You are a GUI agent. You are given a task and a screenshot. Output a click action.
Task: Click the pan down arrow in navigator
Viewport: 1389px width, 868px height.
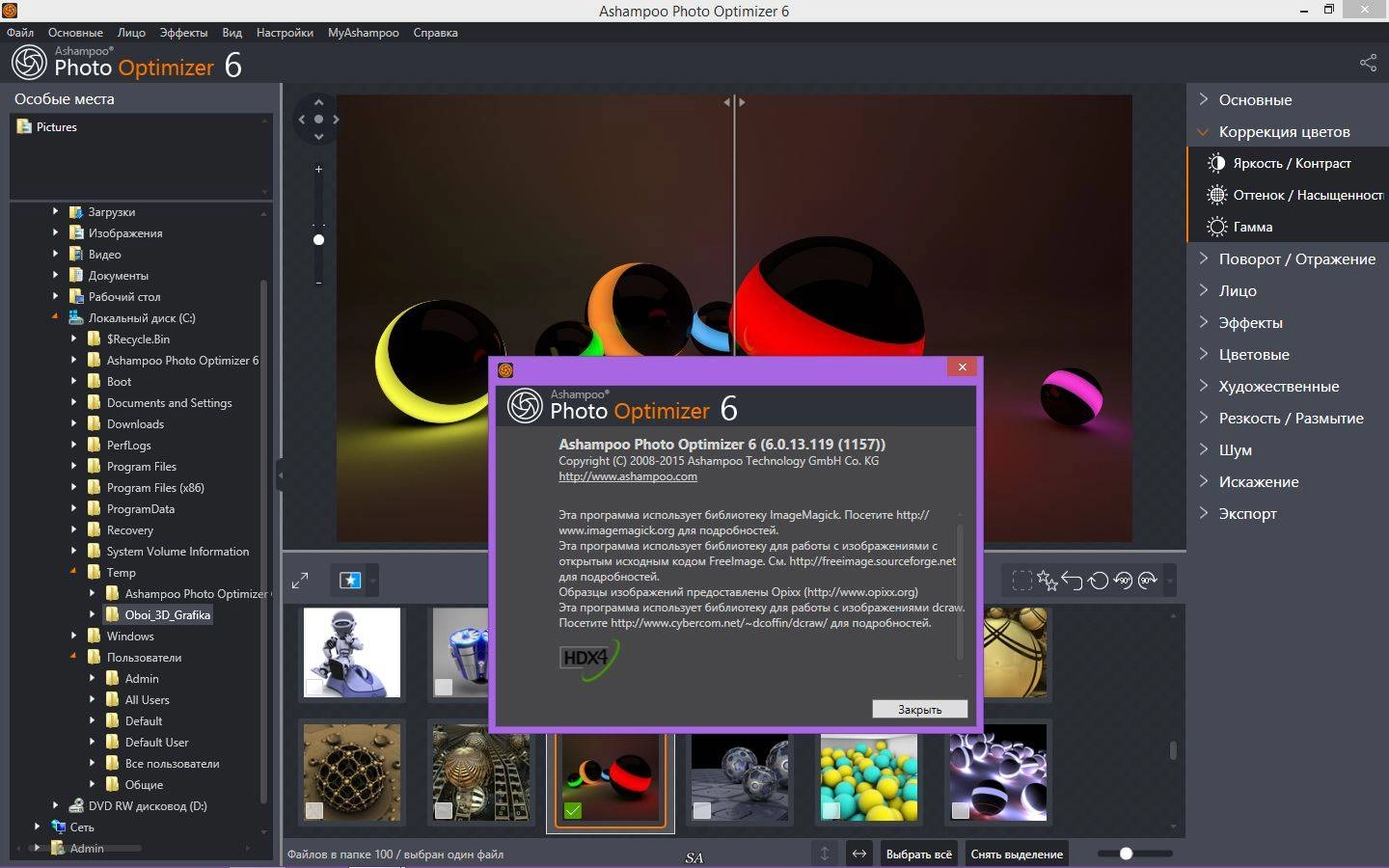(318, 137)
